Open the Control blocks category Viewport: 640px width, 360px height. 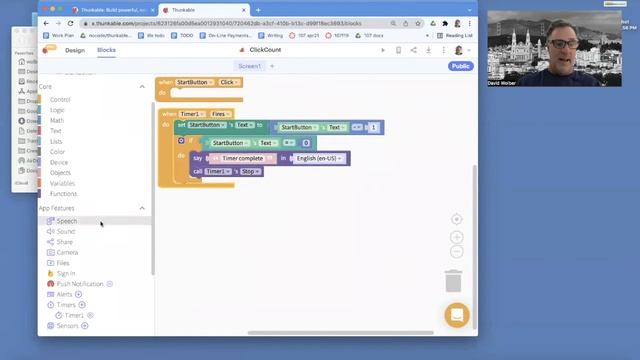tap(60, 100)
